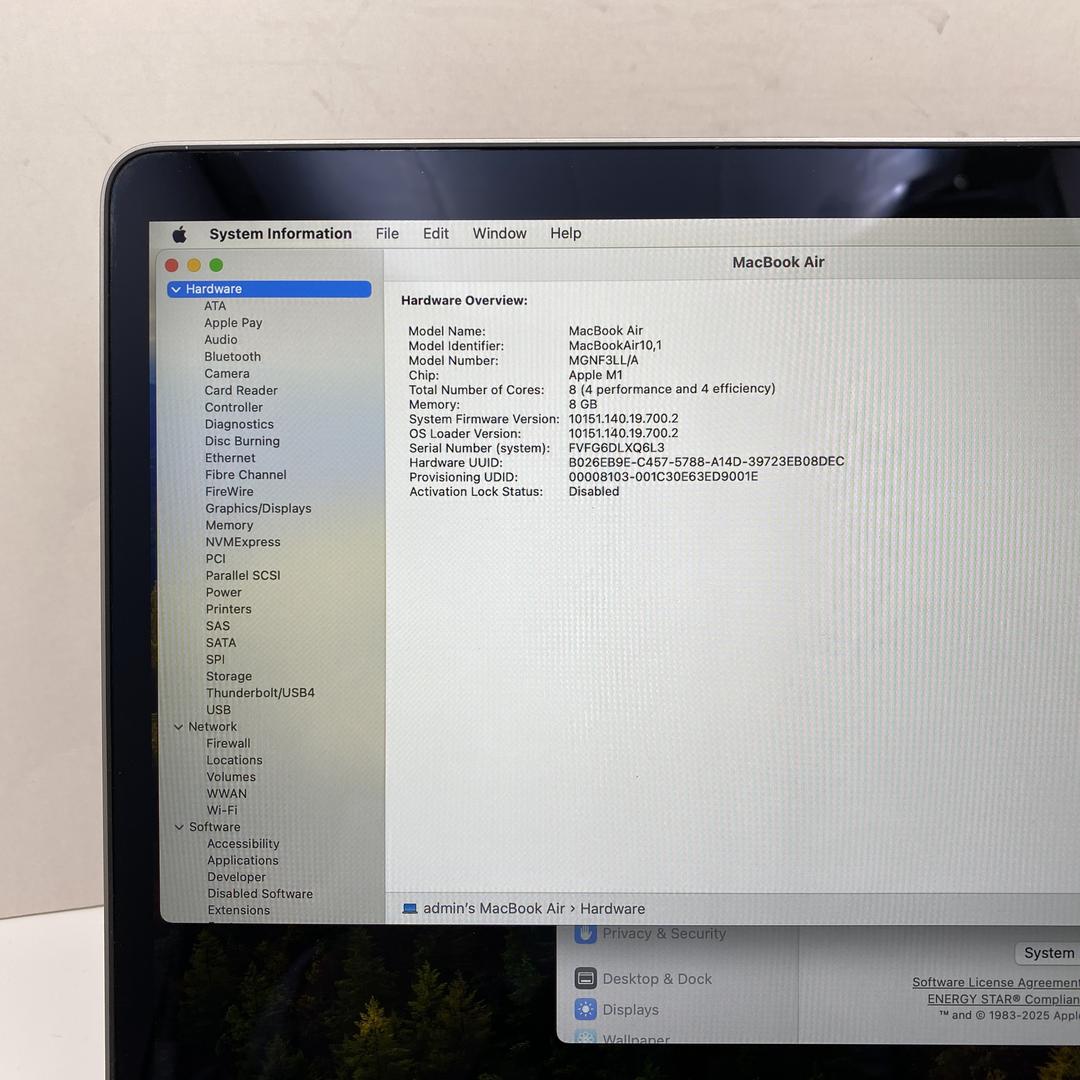The height and width of the screenshot is (1080, 1080).
Task: Select Wi-Fi under Network
Action: [x=222, y=810]
